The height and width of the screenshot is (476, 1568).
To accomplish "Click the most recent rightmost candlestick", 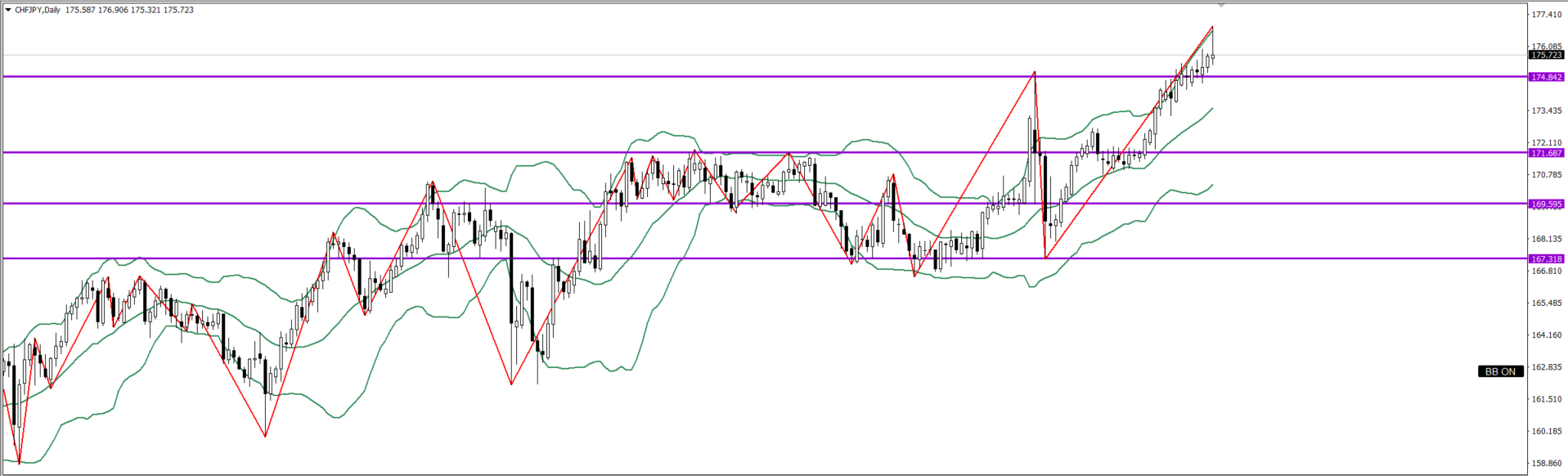I will point(1212,57).
